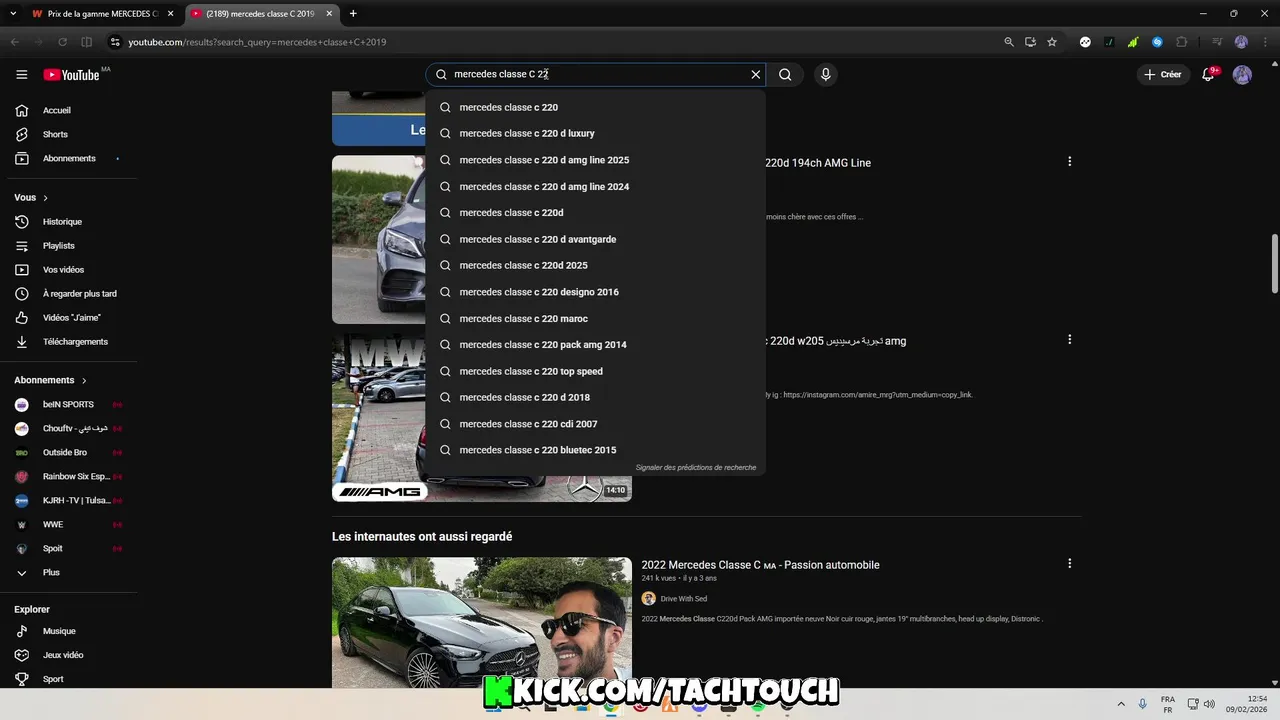Viewport: 1280px width, 720px height.
Task: Start voice search with microphone icon
Action: 825,74
